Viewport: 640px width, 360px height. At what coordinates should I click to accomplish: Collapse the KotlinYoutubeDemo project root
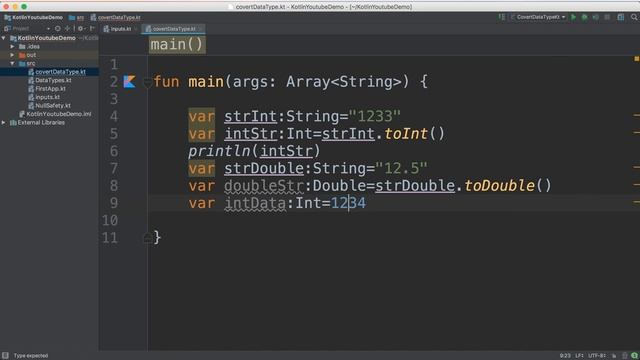pyautogui.click(x=4, y=38)
